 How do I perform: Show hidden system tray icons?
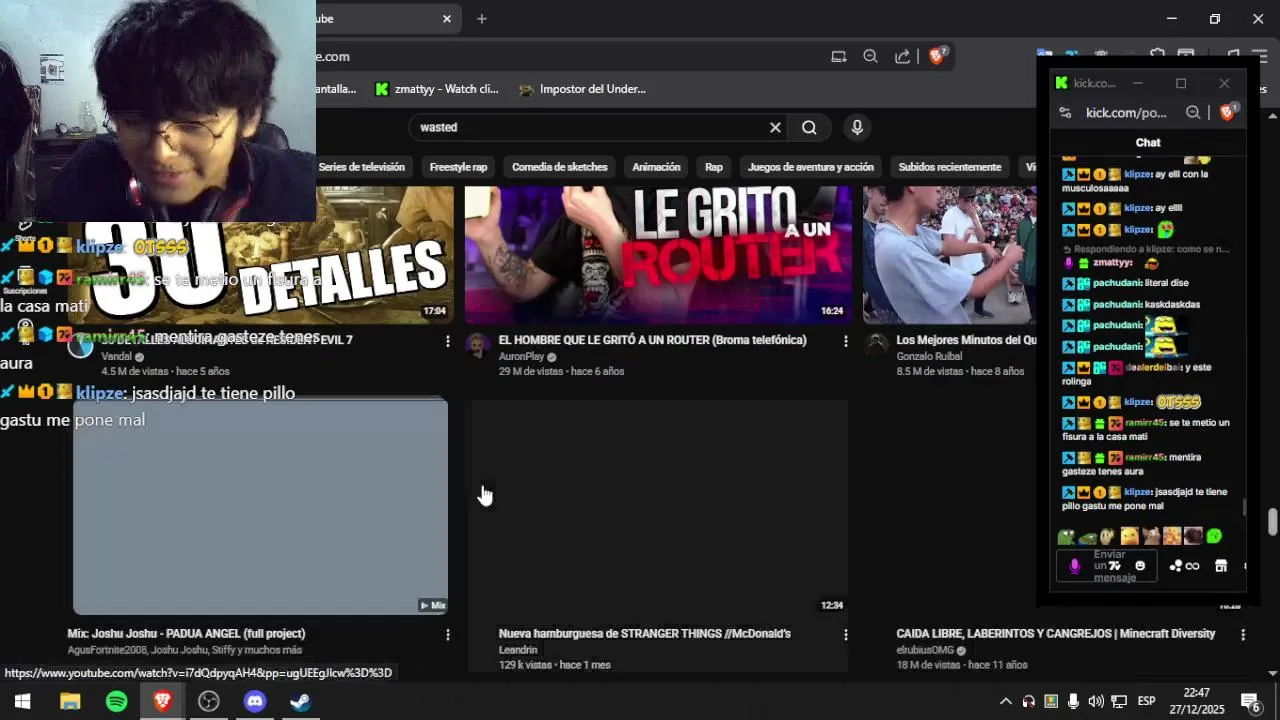(1006, 701)
